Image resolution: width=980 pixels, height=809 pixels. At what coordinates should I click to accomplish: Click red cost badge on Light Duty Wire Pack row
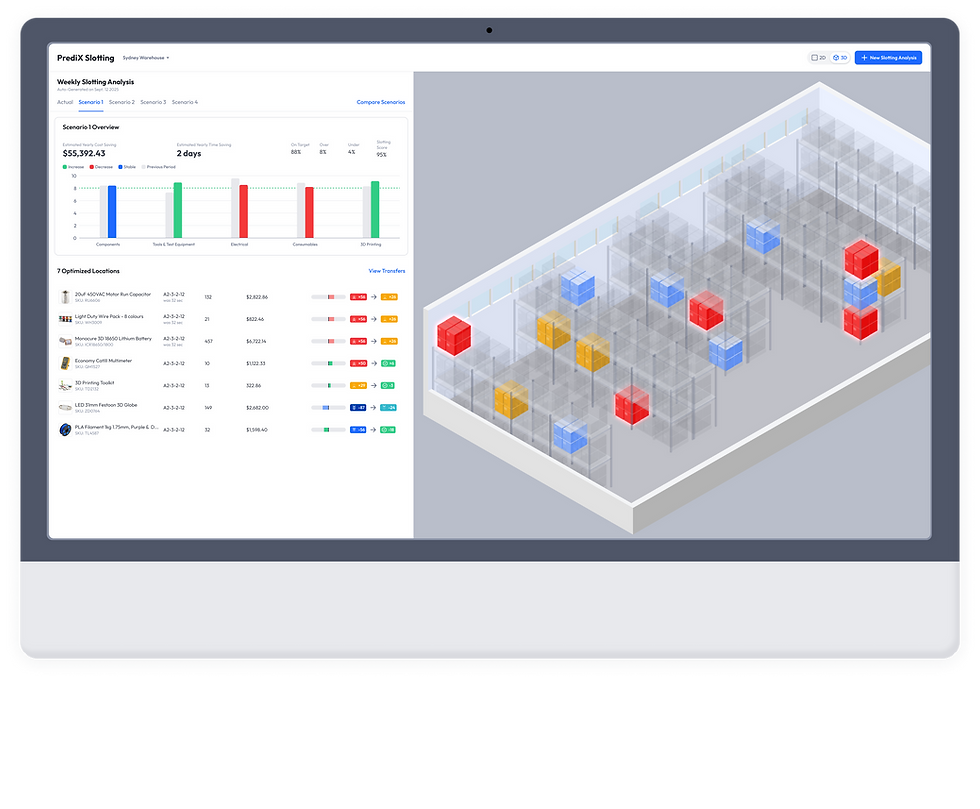pos(358,318)
